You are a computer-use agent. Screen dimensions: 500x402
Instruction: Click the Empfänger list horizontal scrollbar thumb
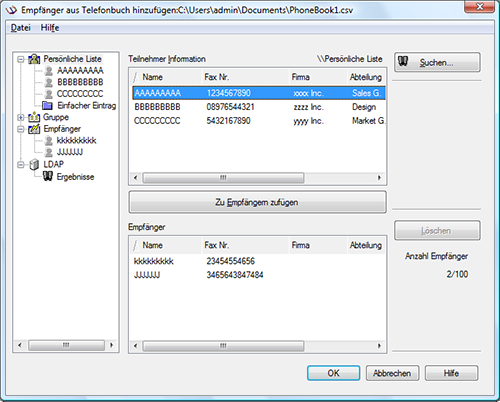223,346
